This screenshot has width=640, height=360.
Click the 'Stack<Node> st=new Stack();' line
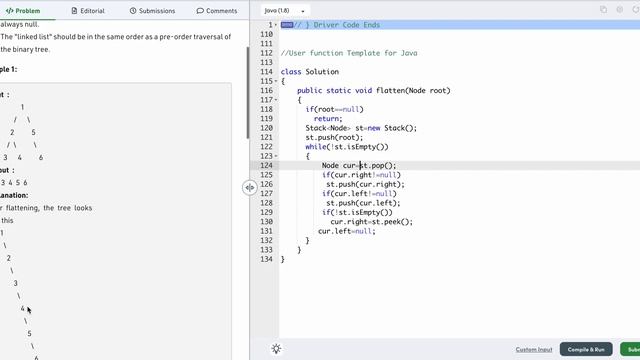(361, 128)
